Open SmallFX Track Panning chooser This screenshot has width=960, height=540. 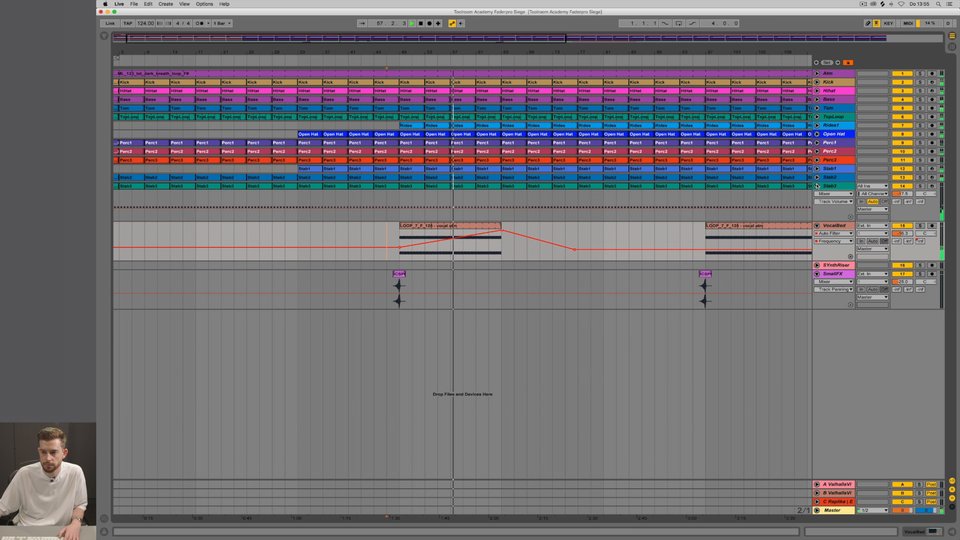pyautogui.click(x=834, y=290)
